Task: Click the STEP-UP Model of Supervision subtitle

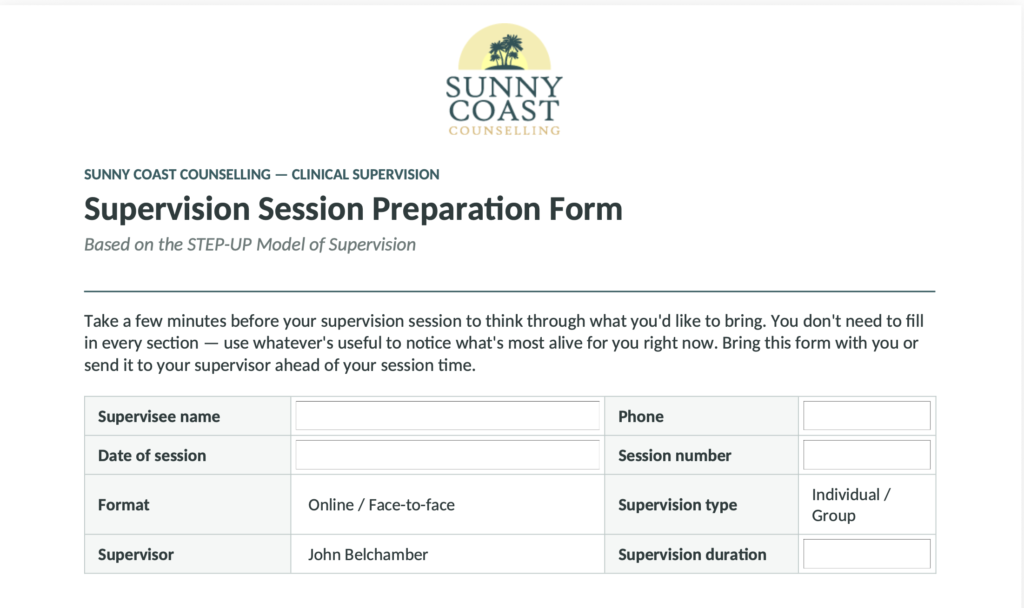Action: [250, 244]
